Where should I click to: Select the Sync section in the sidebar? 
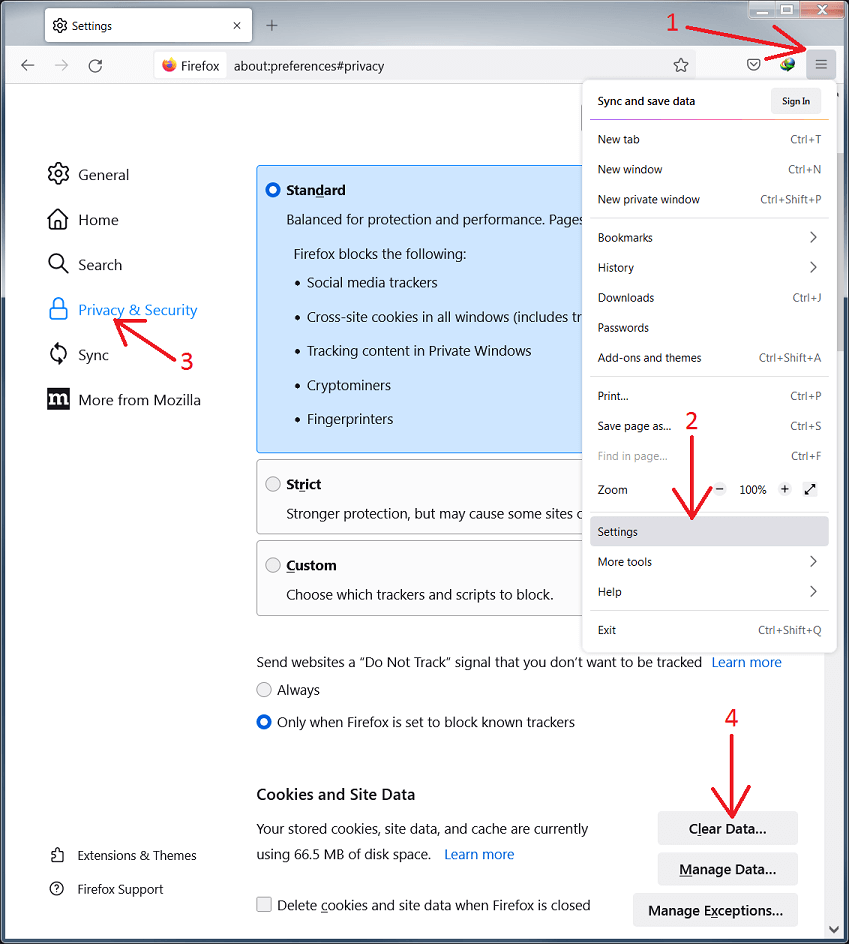(94, 354)
